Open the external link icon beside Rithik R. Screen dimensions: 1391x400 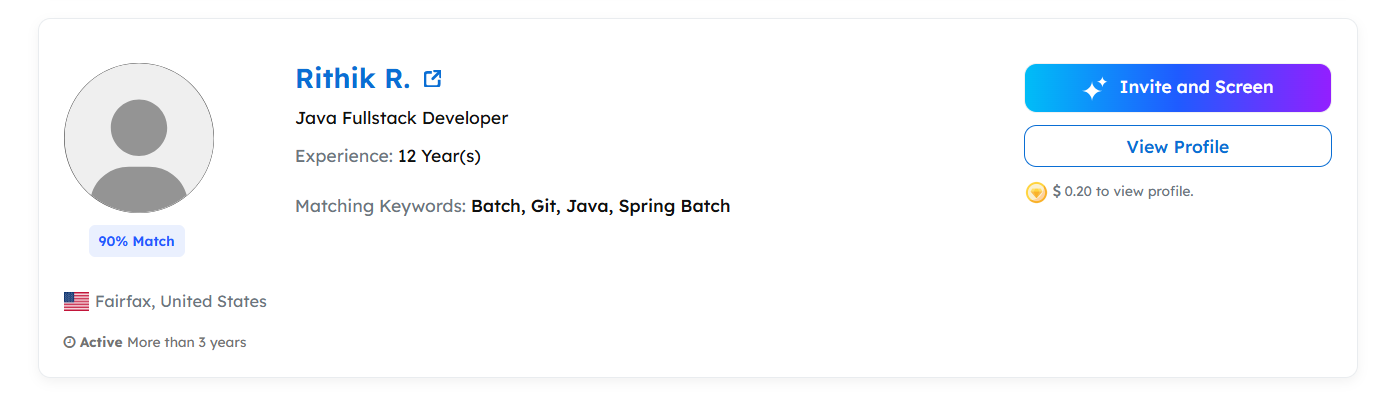point(432,79)
